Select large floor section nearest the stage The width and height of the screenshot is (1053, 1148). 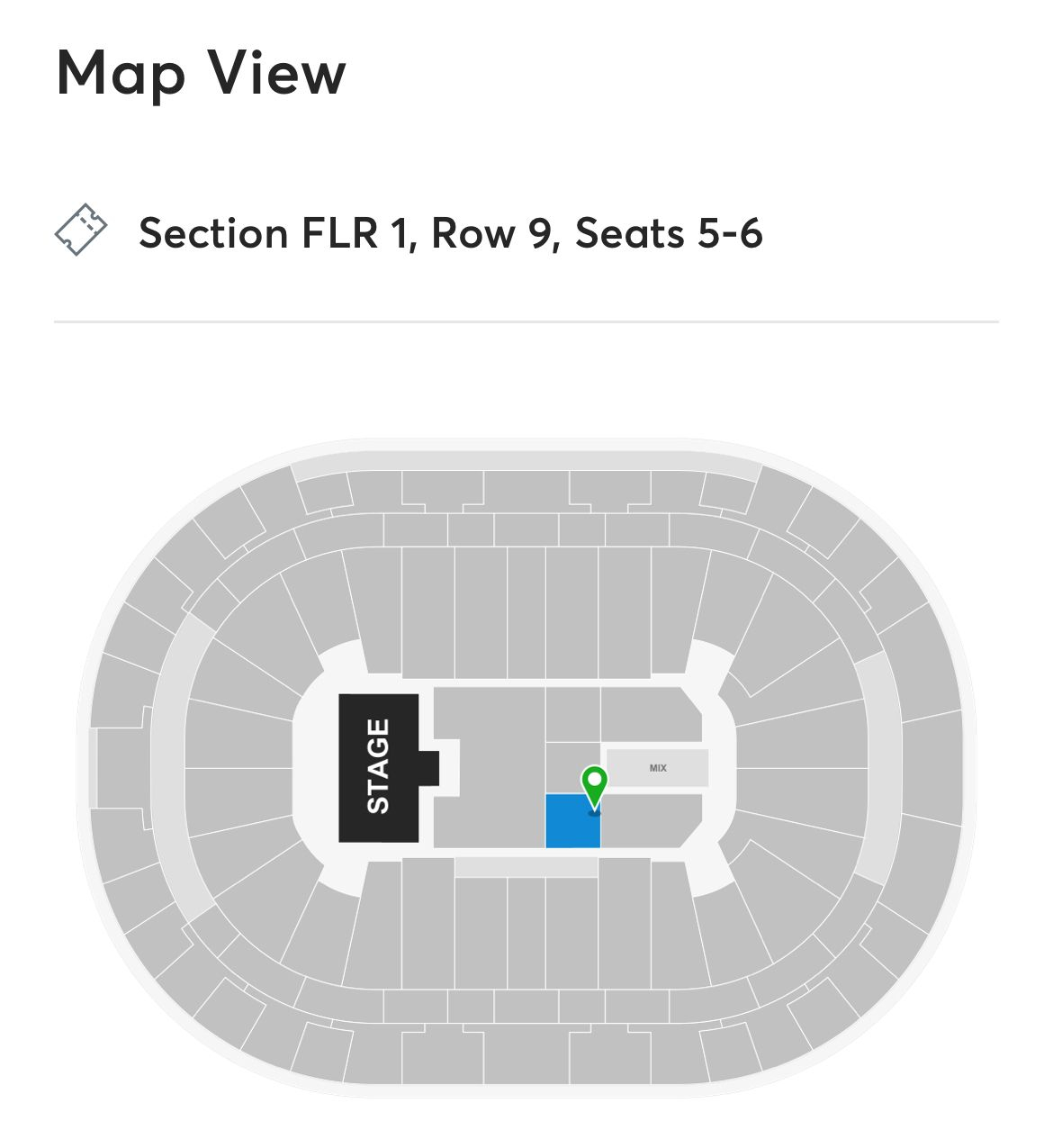click(490, 767)
